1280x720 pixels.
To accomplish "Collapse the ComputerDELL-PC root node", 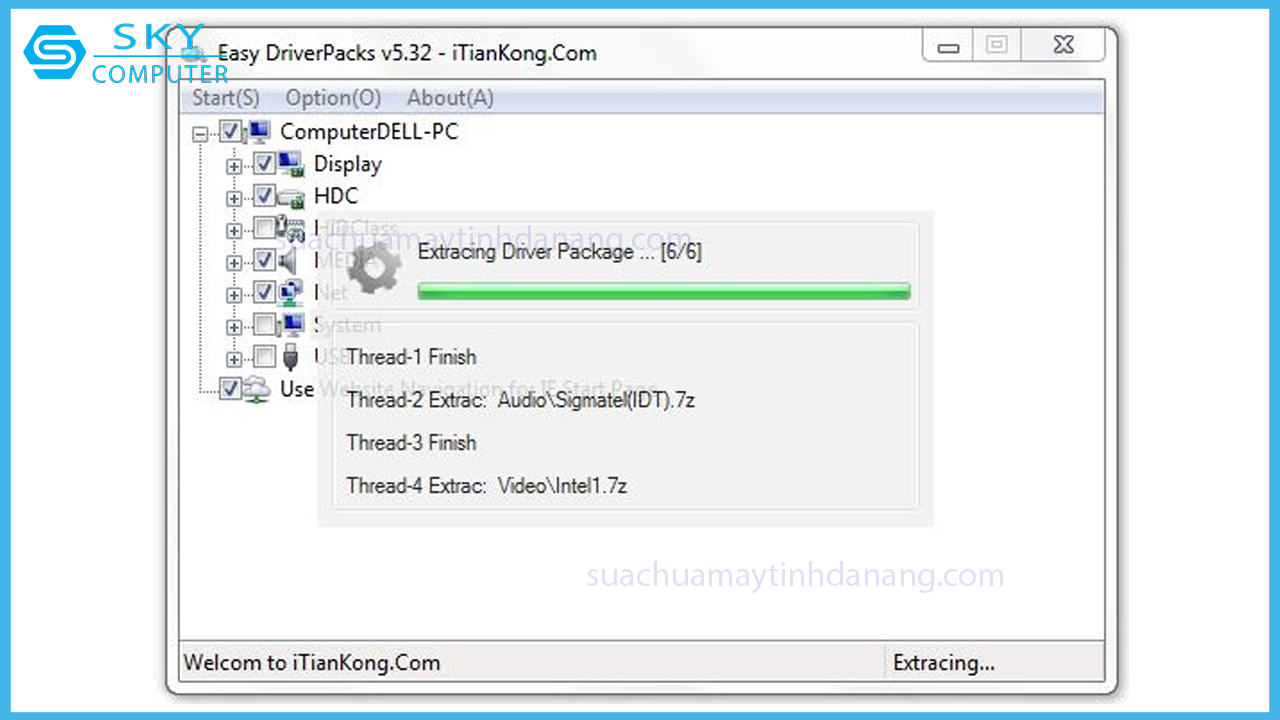I will click(201, 133).
